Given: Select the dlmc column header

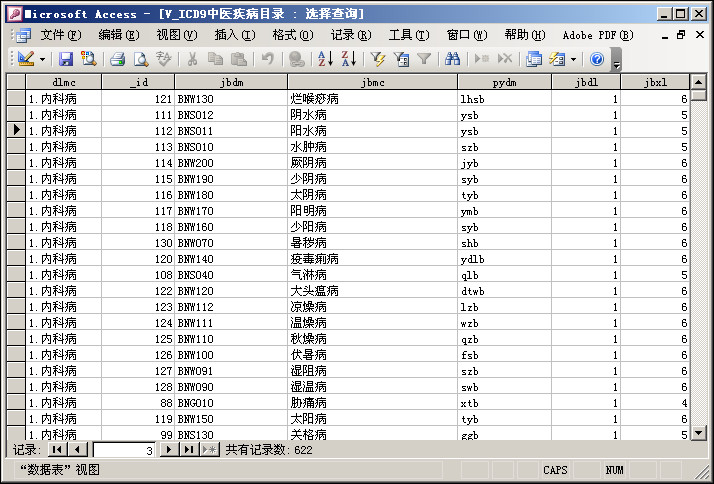Looking at the screenshot, I should [x=64, y=82].
